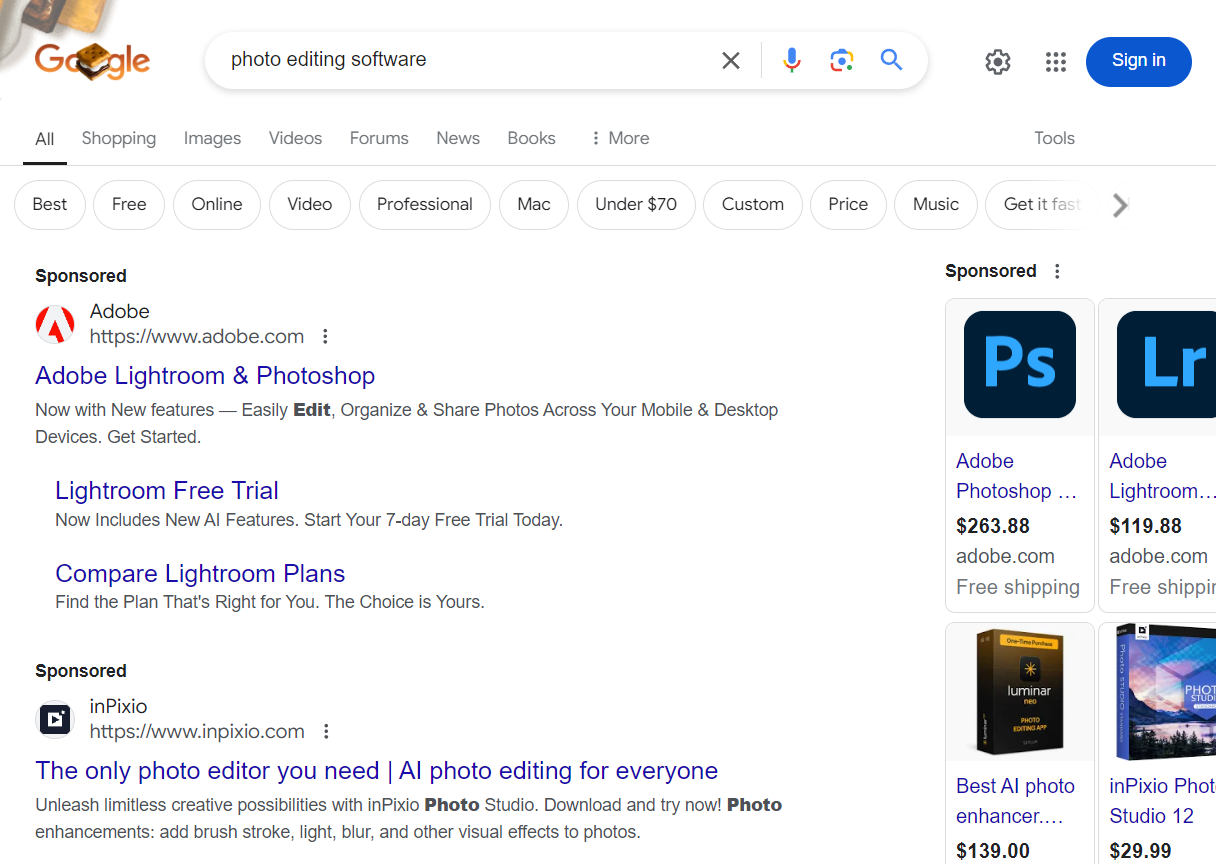Open the inPixio only photo editor link
The height and width of the screenshot is (864, 1216).
point(377,771)
